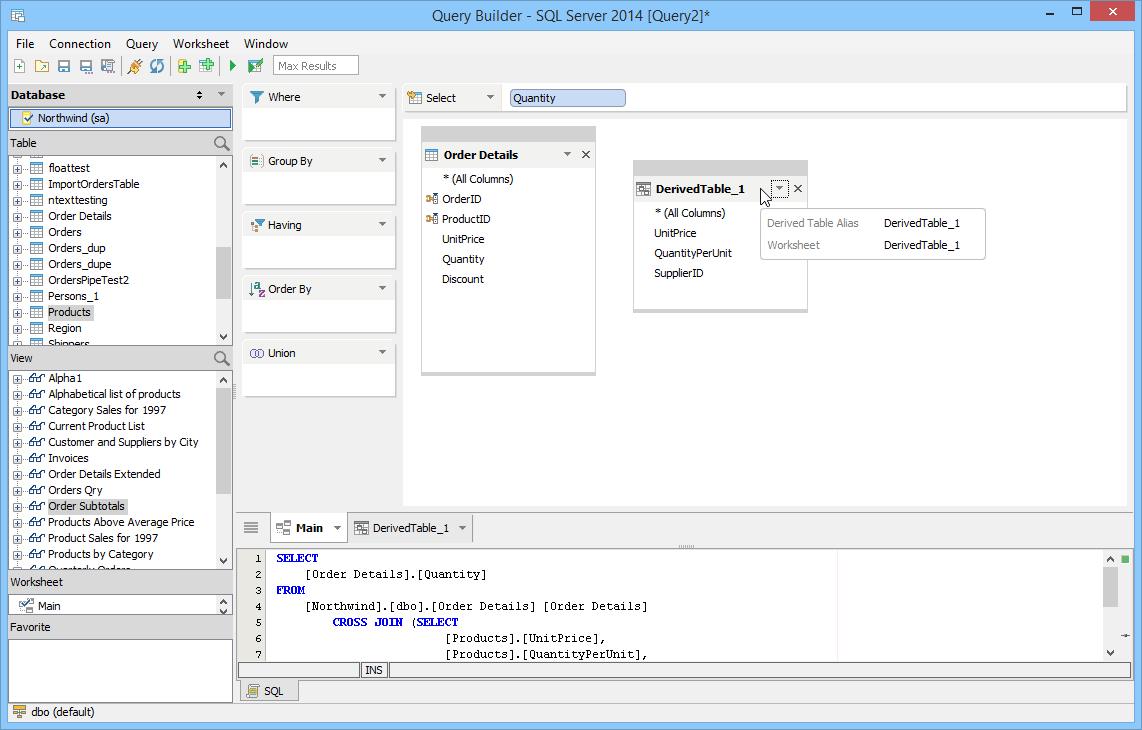Open the Worksheet menu
The height and width of the screenshot is (730, 1142).
[x=200, y=44]
